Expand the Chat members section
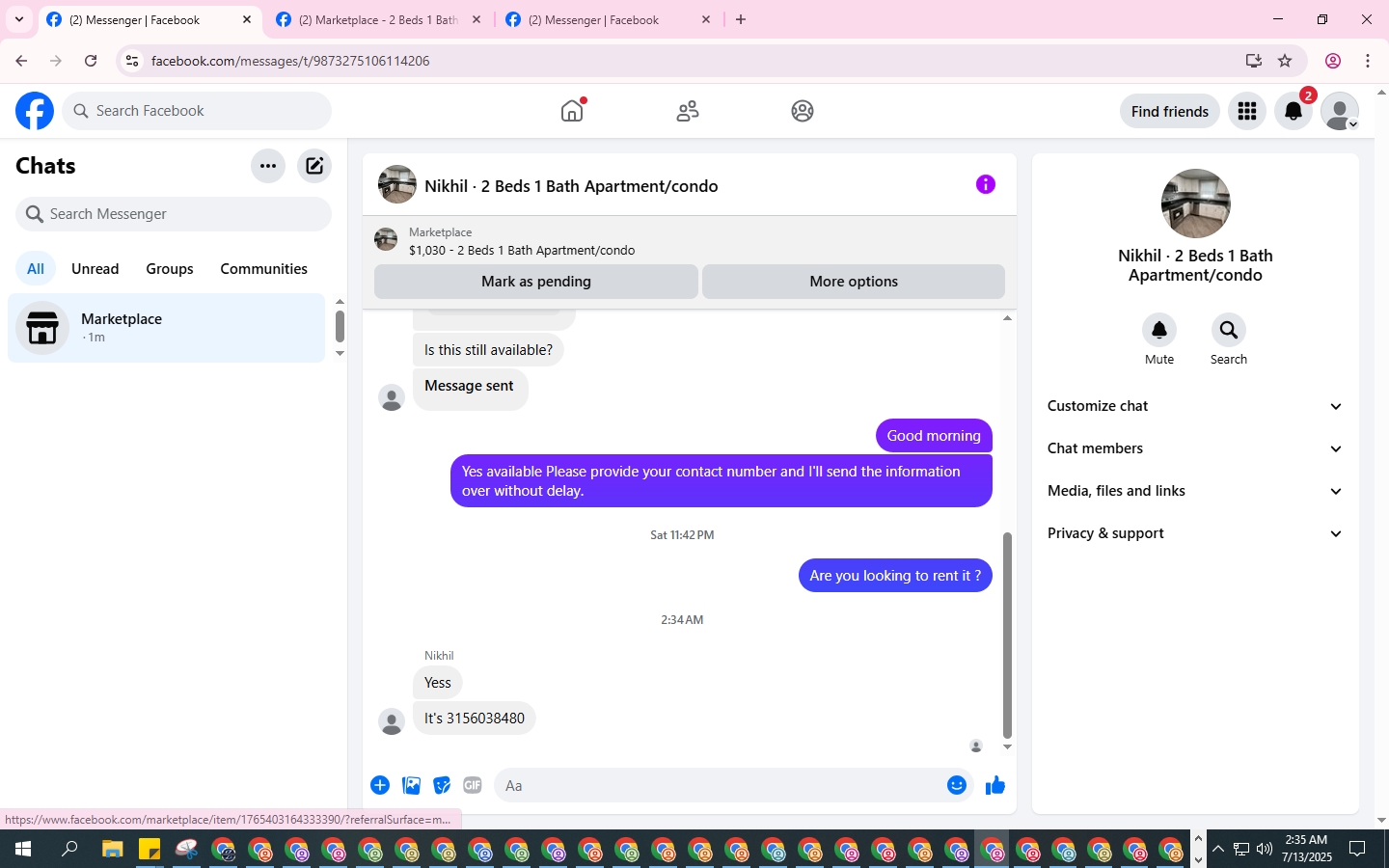The image size is (1389, 868). (1195, 448)
